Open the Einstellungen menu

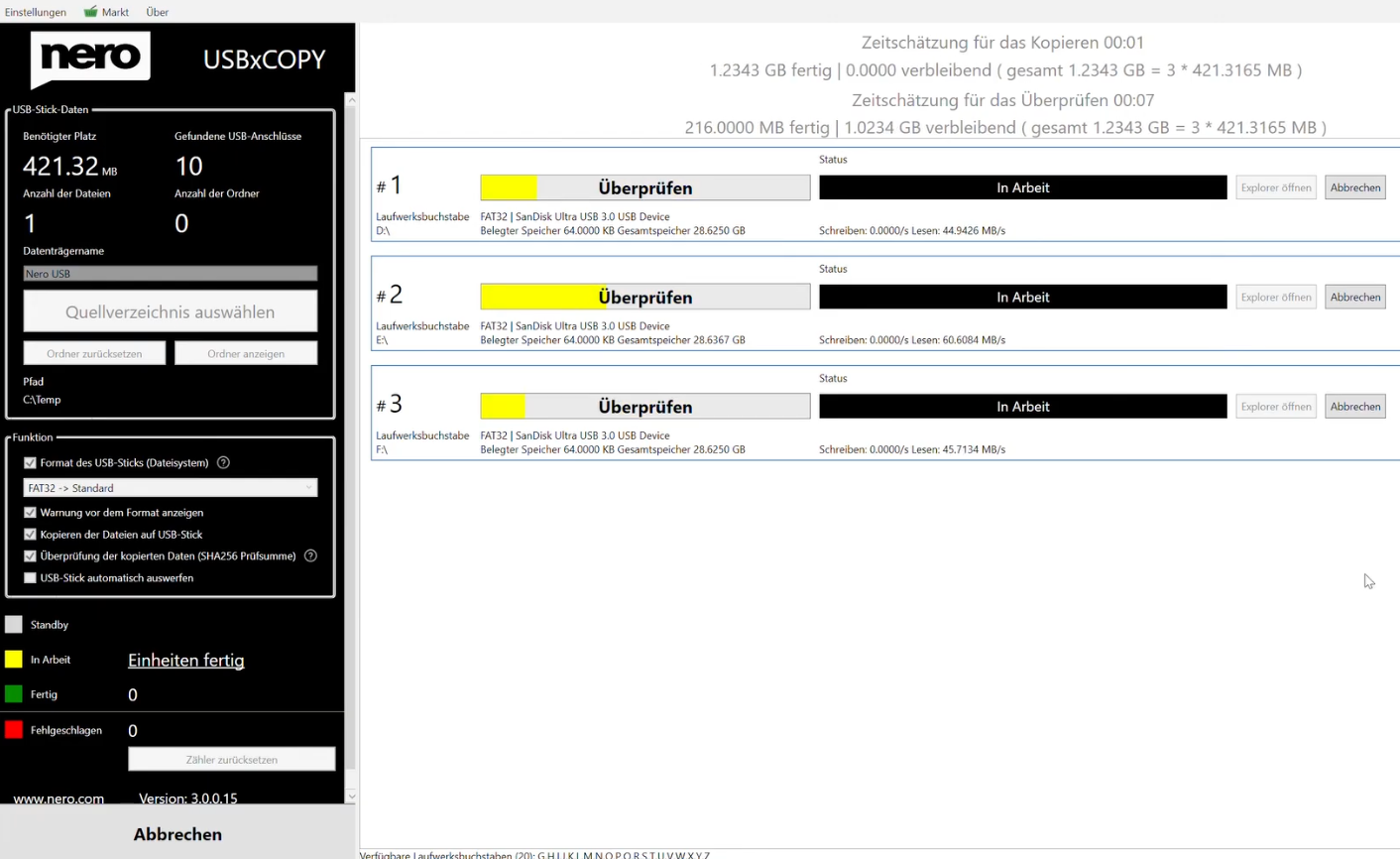[36, 12]
